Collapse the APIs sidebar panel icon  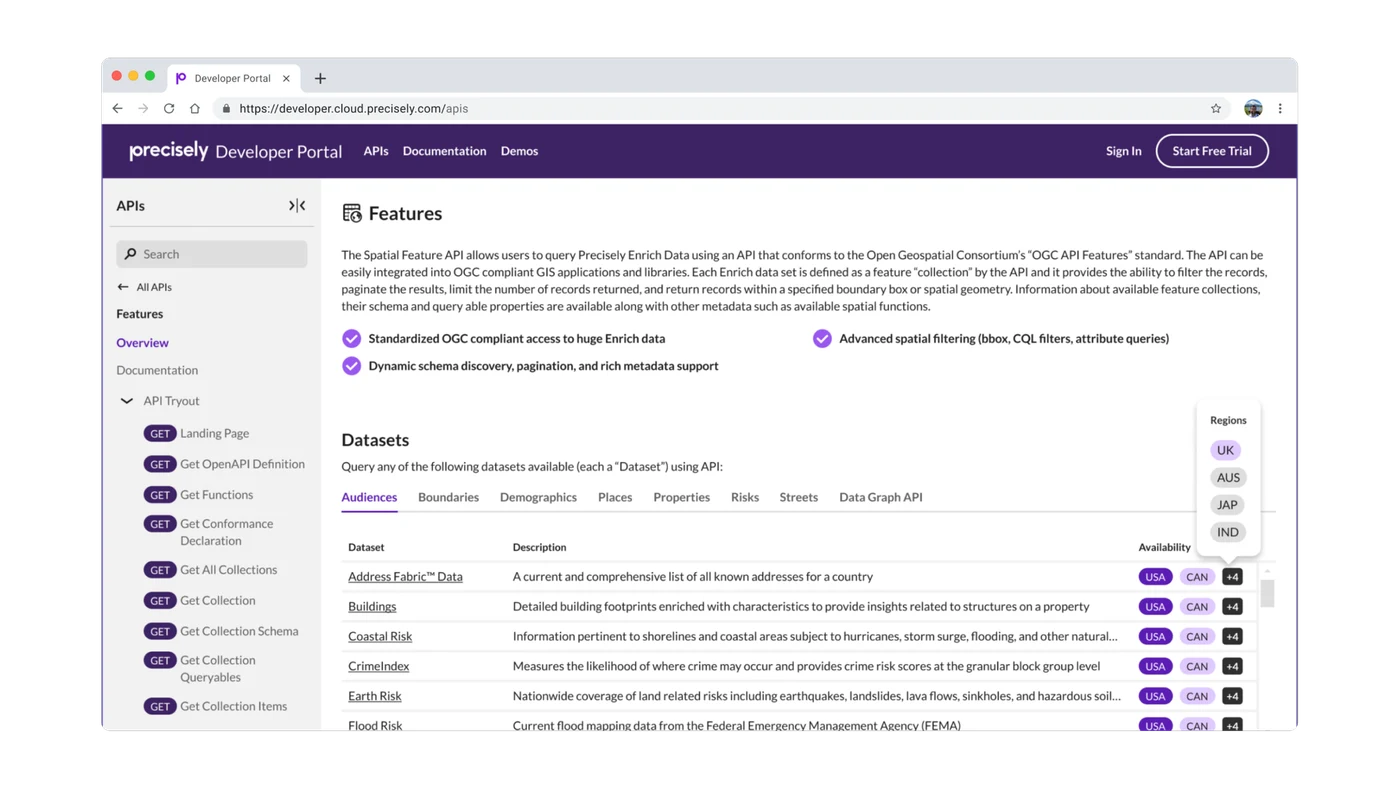[x=297, y=205]
